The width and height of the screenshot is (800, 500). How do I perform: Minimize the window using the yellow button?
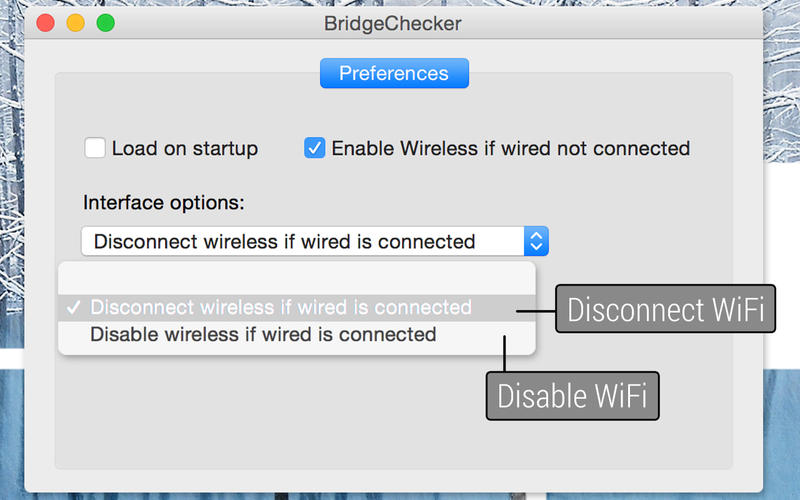(75, 23)
